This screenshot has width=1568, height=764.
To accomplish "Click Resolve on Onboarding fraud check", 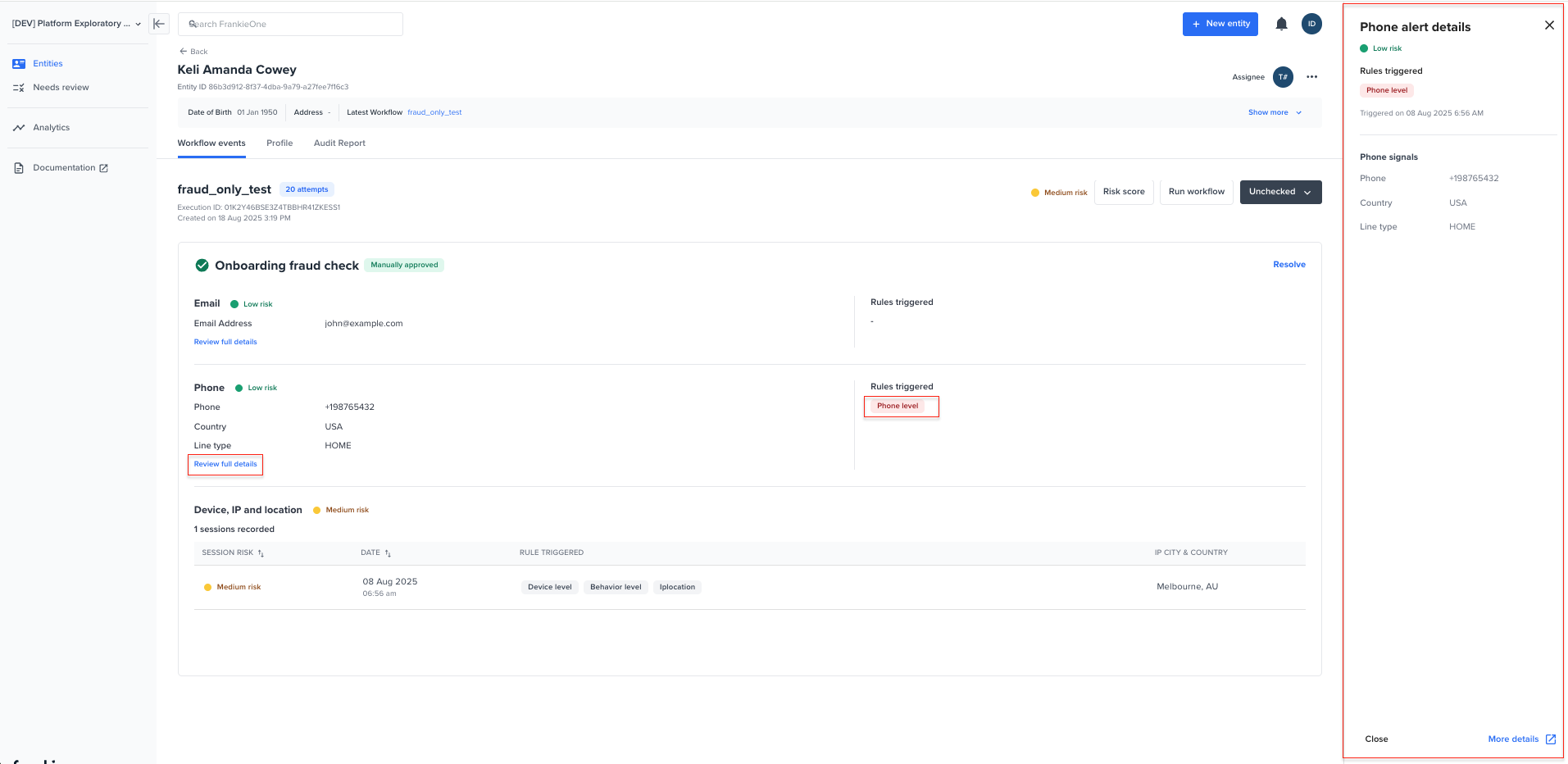I will point(1288,265).
